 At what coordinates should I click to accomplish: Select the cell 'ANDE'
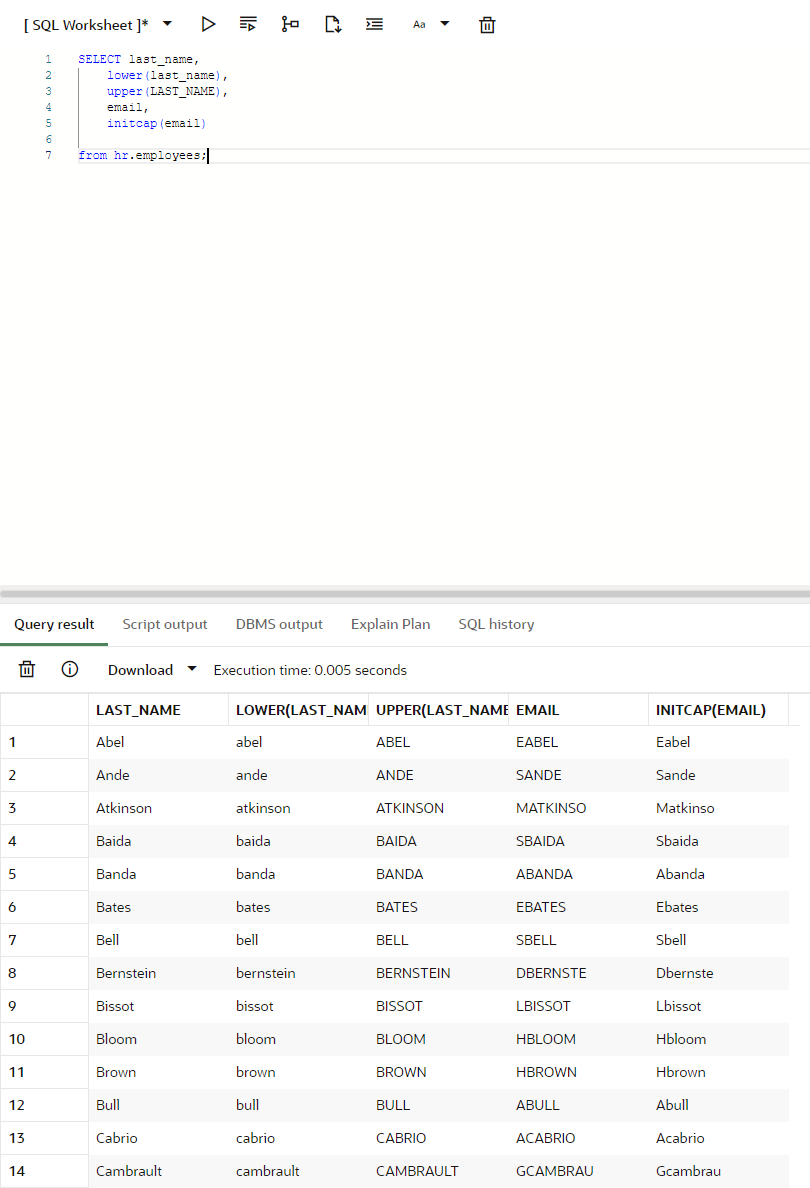(439, 775)
